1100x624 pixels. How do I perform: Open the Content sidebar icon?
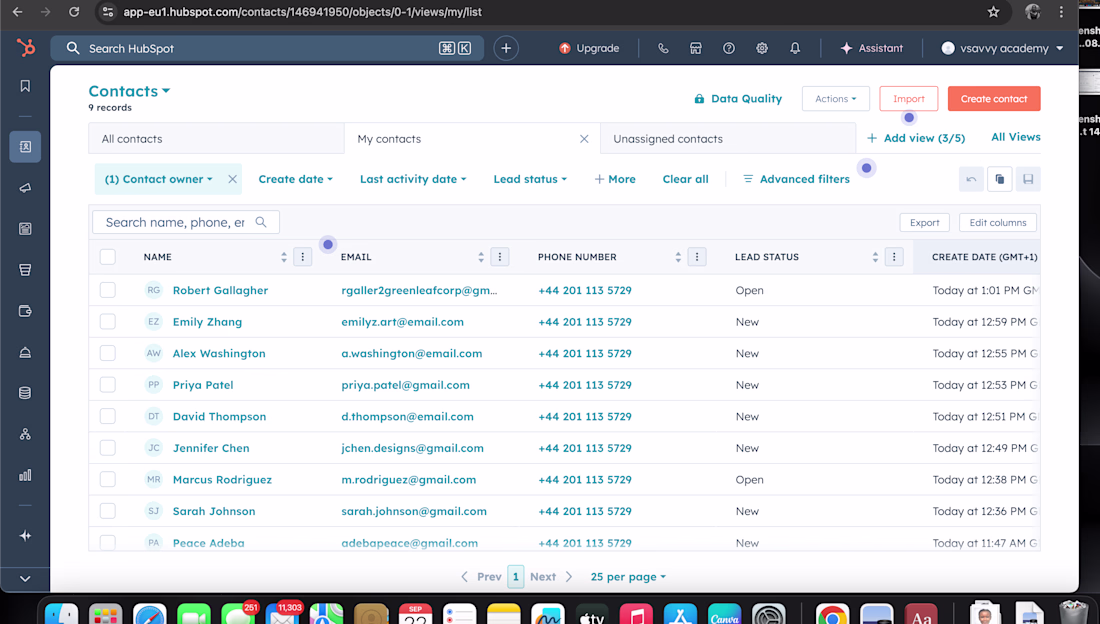(25, 229)
